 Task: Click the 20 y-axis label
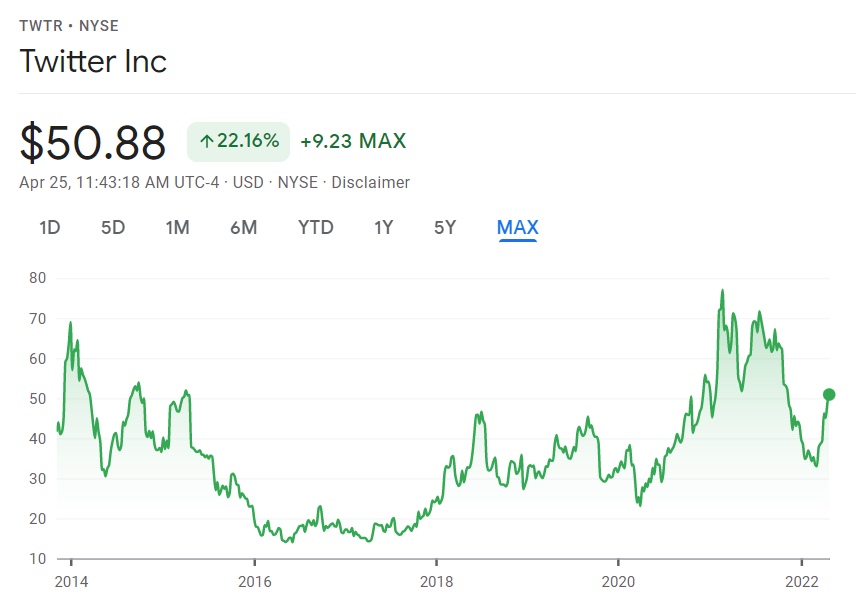pos(38,519)
